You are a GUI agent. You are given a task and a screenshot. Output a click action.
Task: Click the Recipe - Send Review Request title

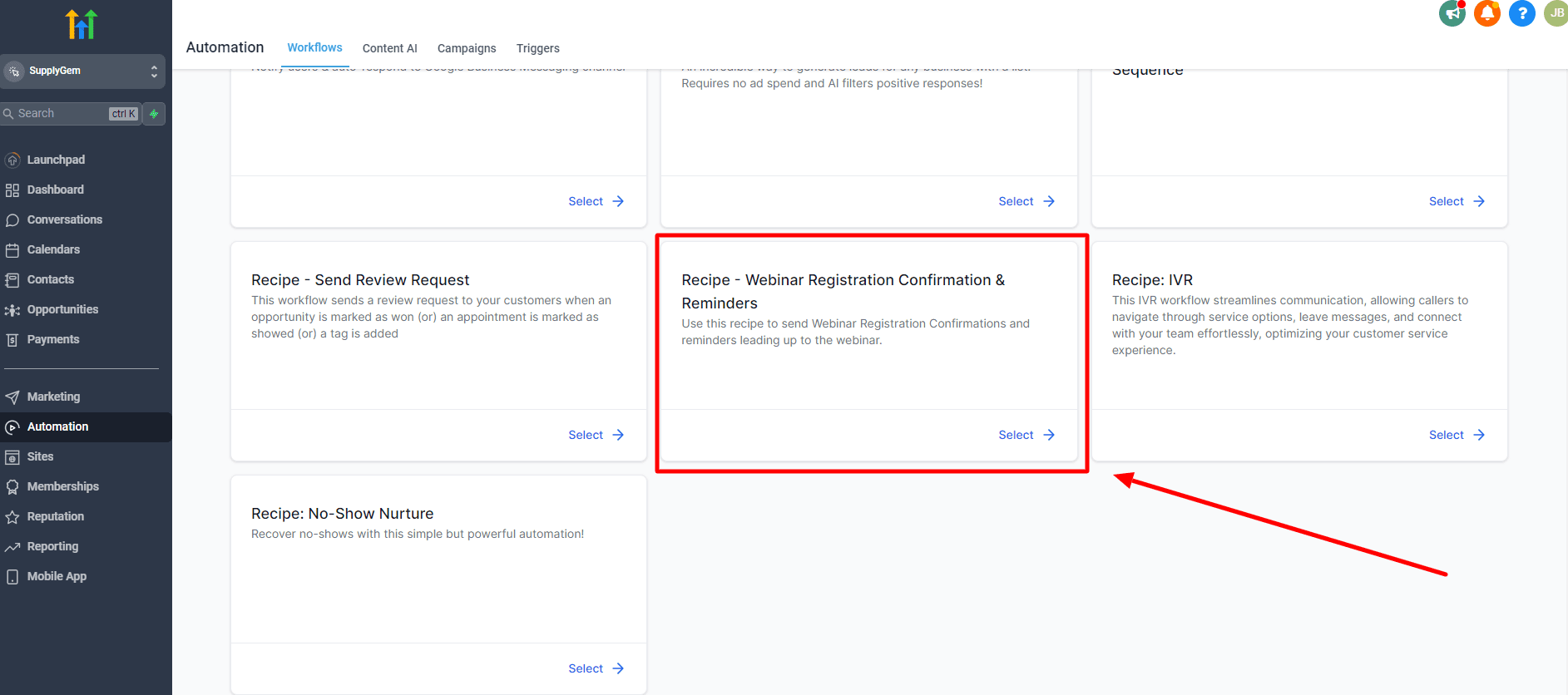coord(360,280)
